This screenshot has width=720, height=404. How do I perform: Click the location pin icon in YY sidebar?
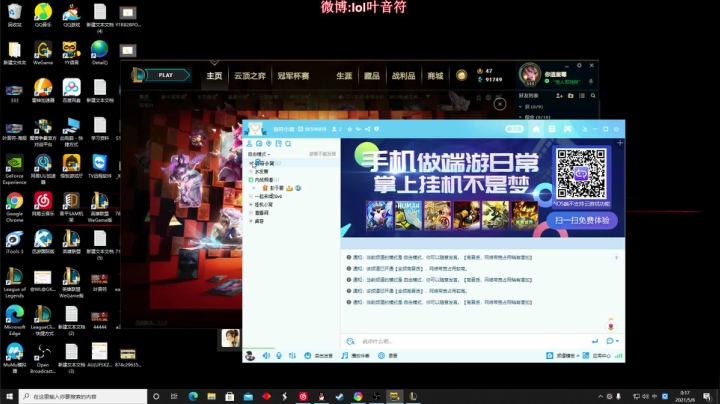pos(269,144)
